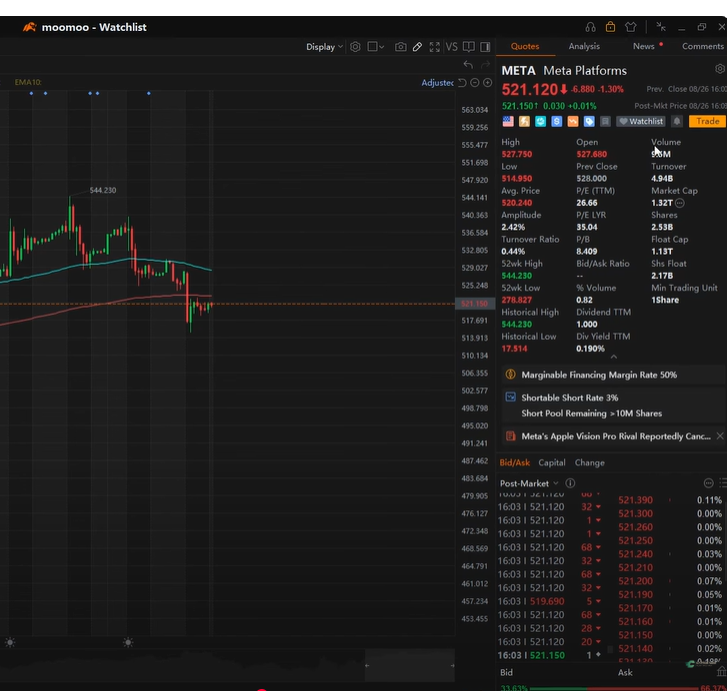Expand Market Cap details ellipsis icon
The height and width of the screenshot is (691, 727).
pos(680,203)
